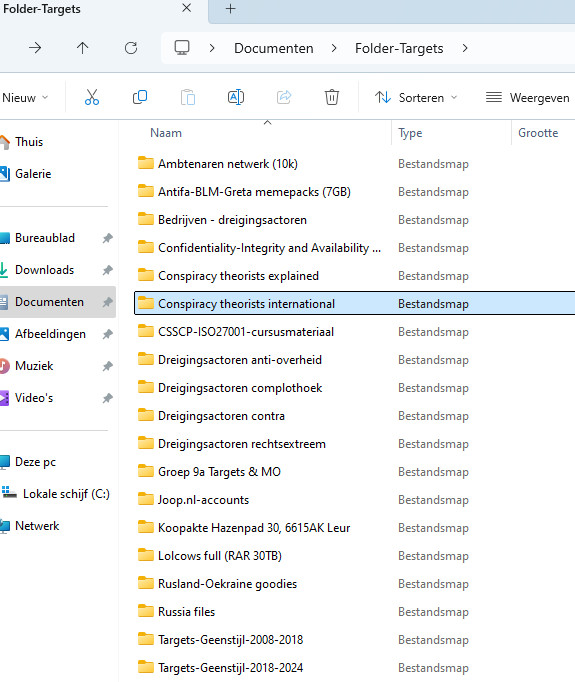
Task: Add a new tab with plus button
Action: (x=231, y=8)
